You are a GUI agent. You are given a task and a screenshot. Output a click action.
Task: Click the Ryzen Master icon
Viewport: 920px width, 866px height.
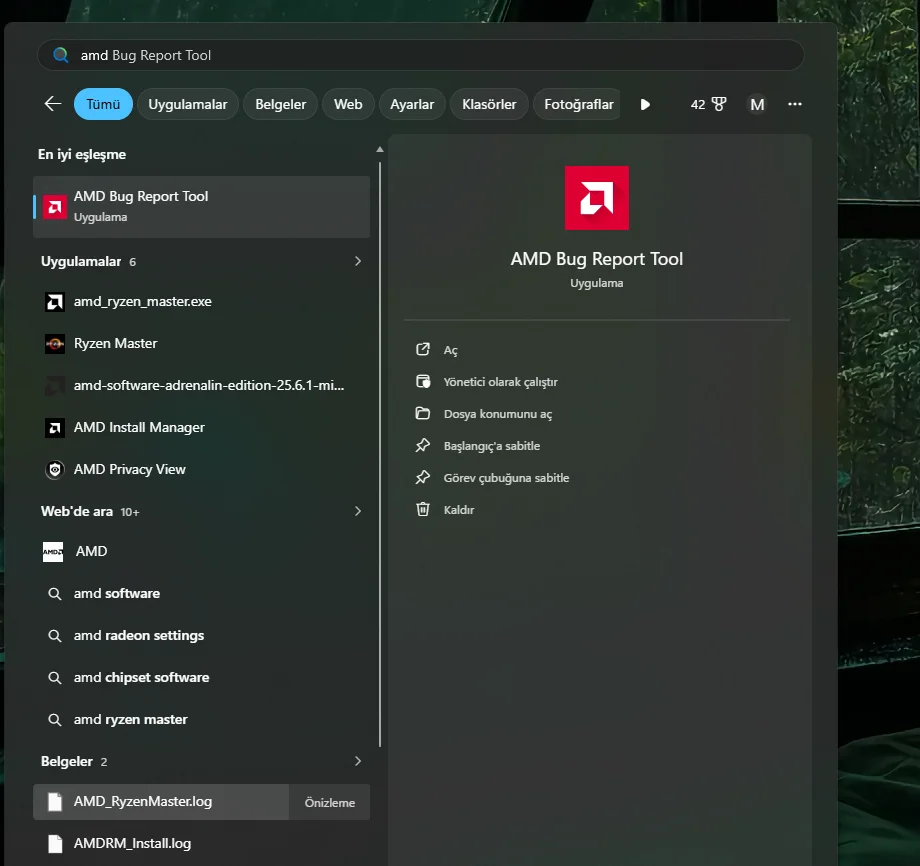[55, 344]
